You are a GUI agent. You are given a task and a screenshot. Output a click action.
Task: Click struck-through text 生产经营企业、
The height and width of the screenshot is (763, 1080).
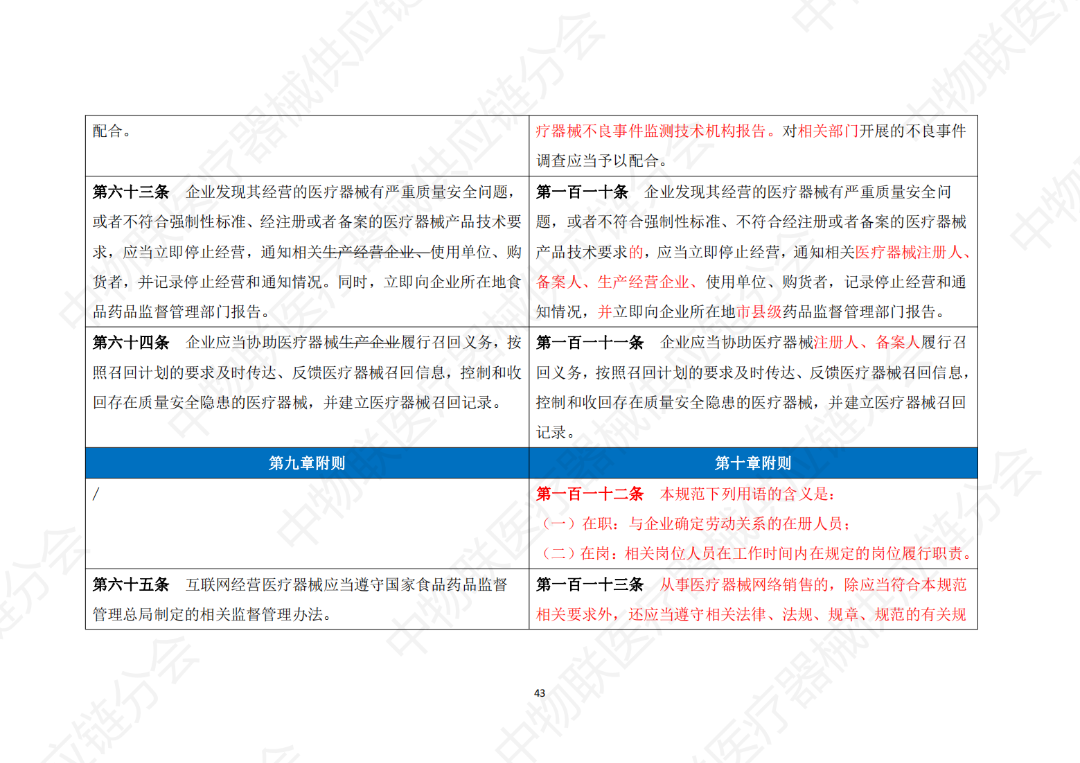tap(376, 252)
